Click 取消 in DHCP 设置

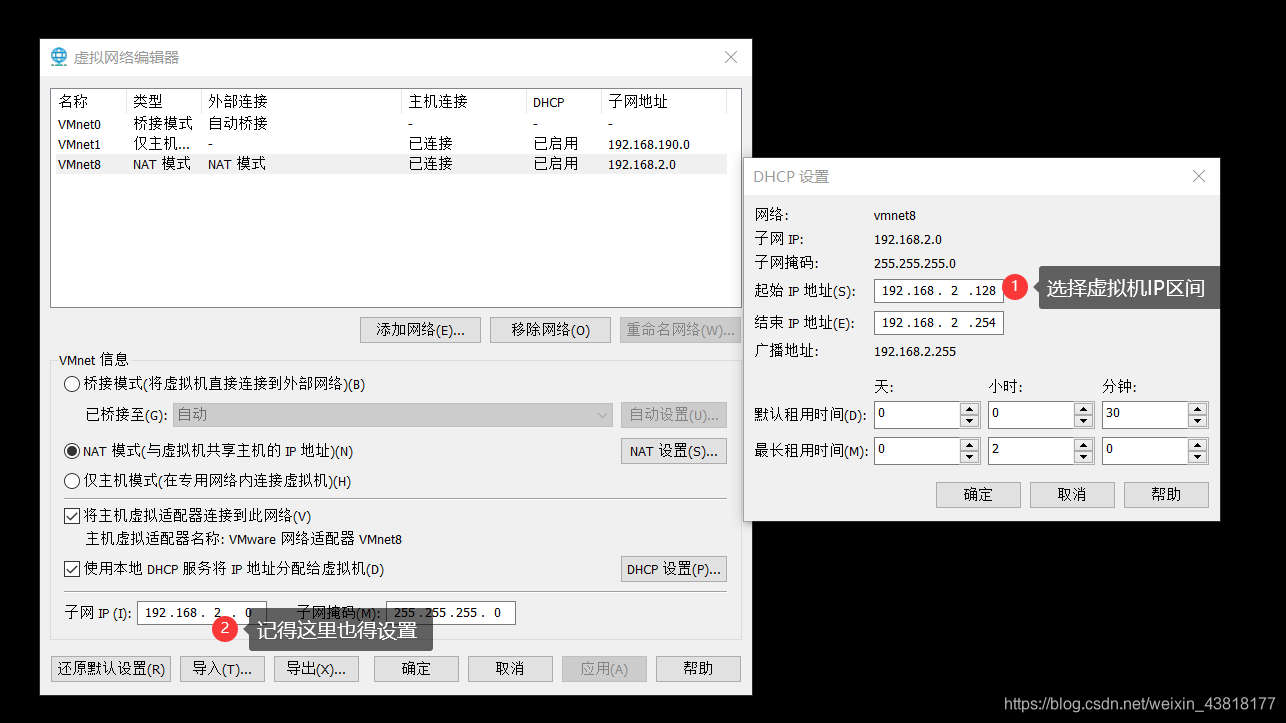(x=1072, y=495)
